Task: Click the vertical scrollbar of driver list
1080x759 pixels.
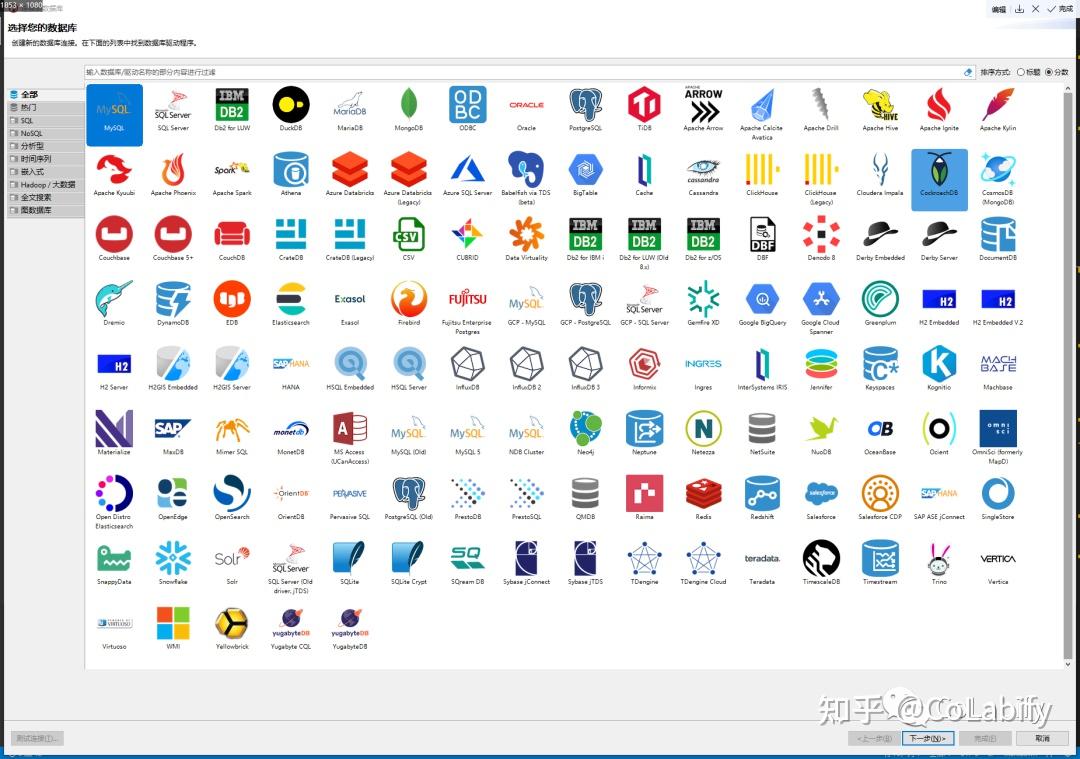Action: (1068, 375)
